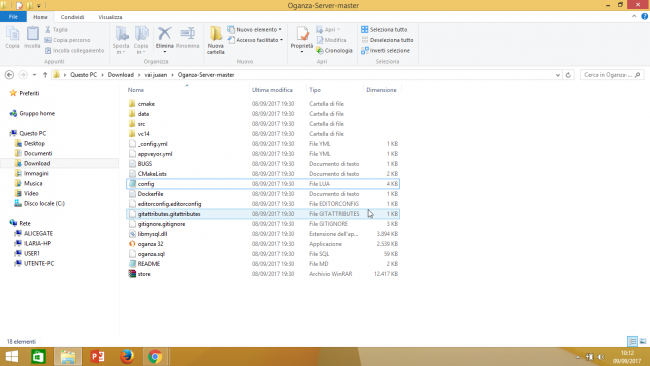Open the Help question mark icon

(645, 17)
